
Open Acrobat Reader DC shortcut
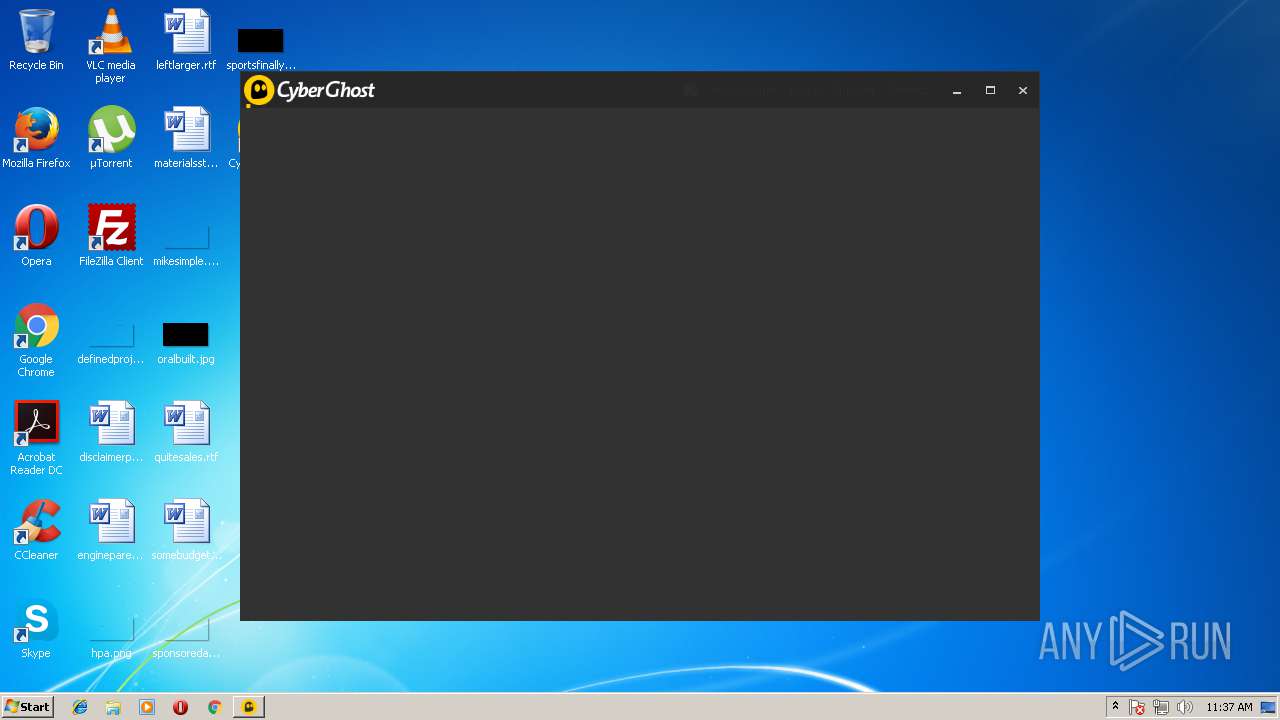coord(36,439)
